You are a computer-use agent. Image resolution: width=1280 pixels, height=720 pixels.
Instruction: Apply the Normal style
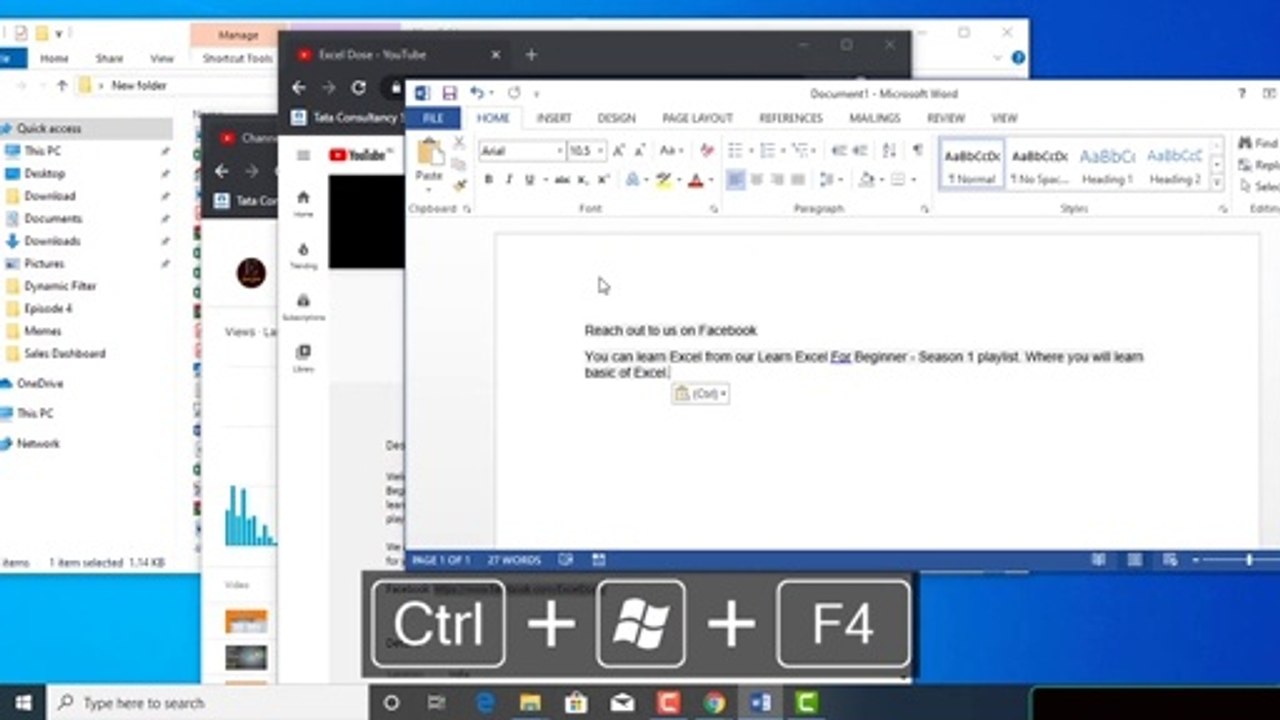(972, 165)
